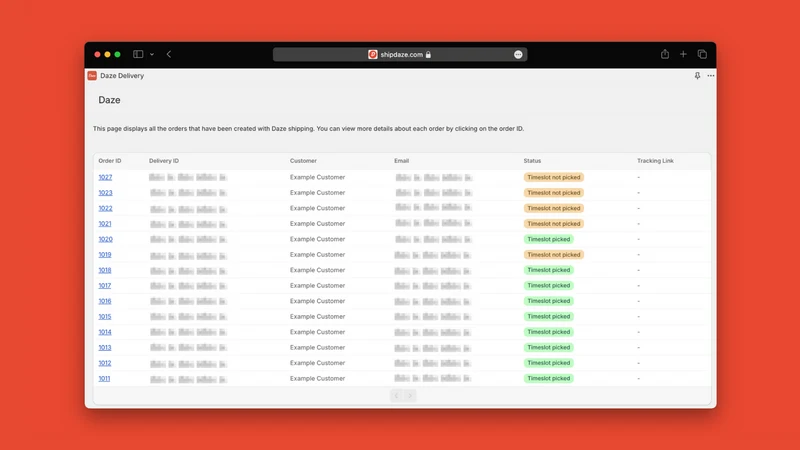Click the Order ID column header
Image resolution: width=800 pixels, height=450 pixels.
click(x=110, y=161)
